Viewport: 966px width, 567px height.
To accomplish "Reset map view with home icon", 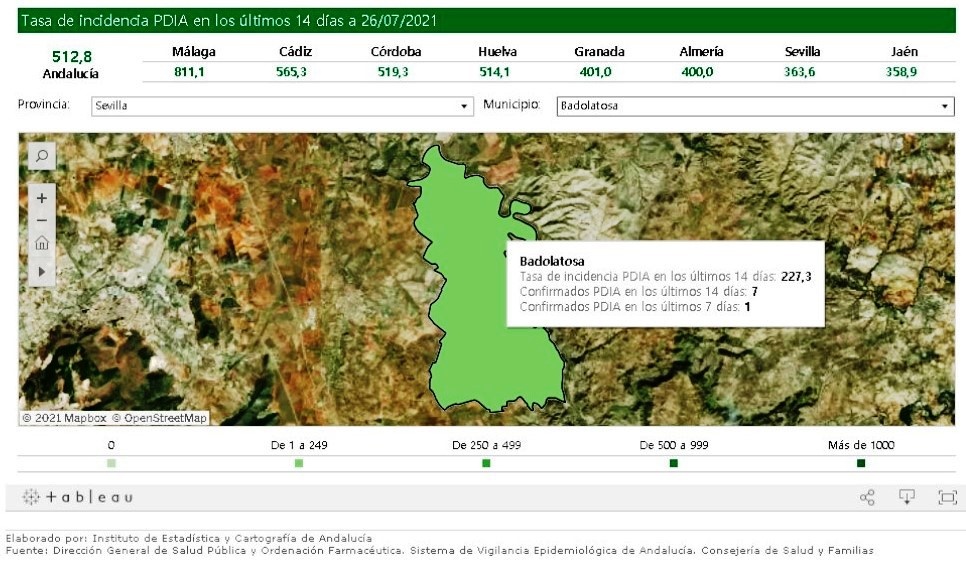I will pyautogui.click(x=42, y=244).
